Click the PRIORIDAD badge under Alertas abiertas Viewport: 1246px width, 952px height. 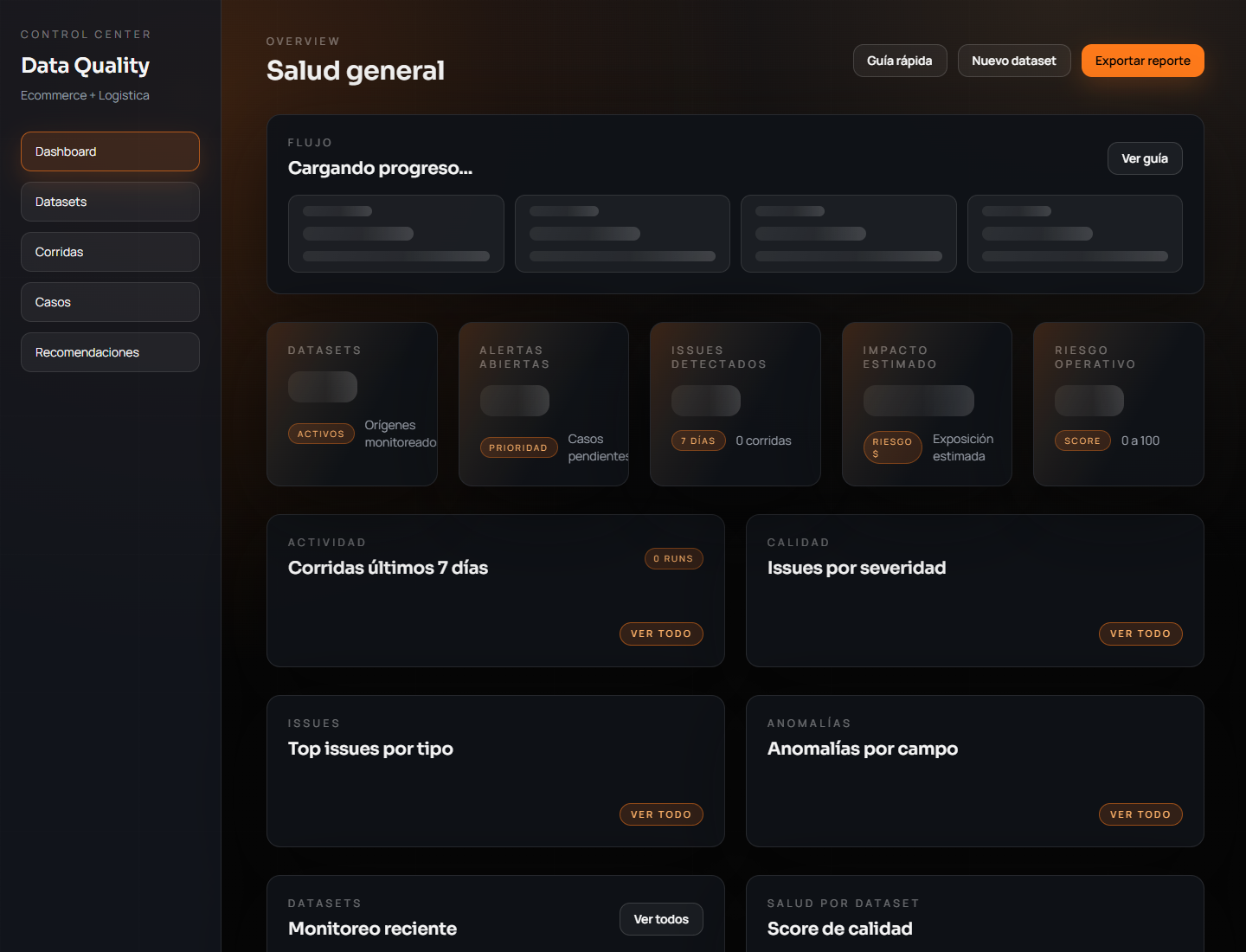518,447
